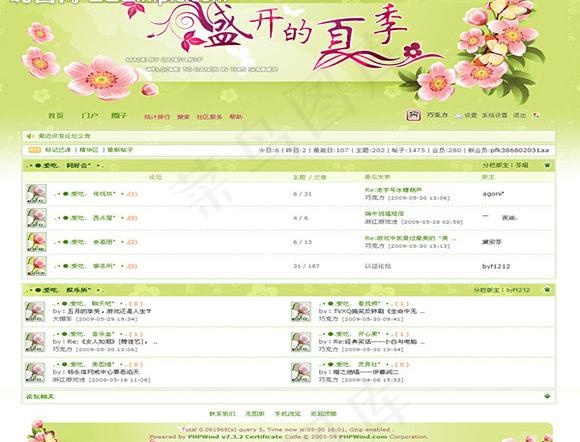
Task: Open the forum icon in the byf1212 moderator row
Action: click(x=36, y=266)
